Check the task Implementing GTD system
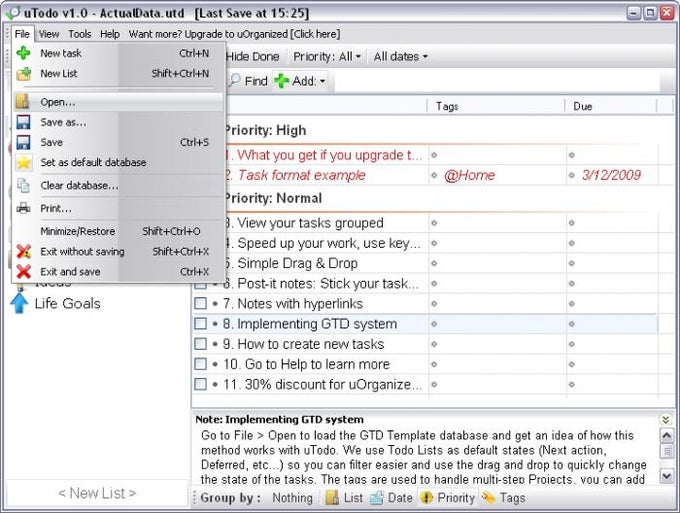This screenshot has height=513, width=680. point(200,323)
